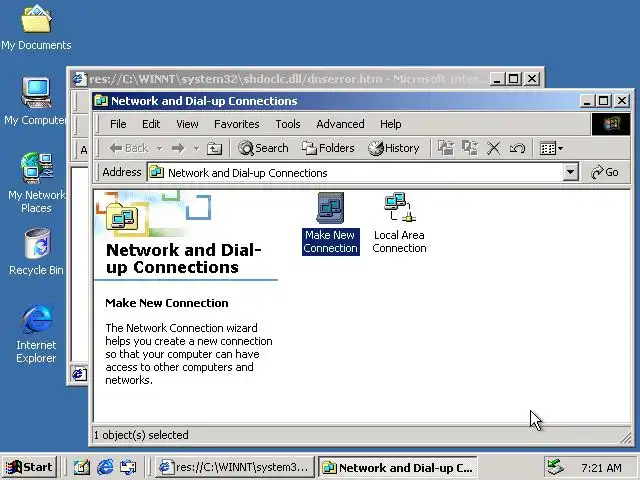Maximize the Internet Explorer background window

[513, 78]
